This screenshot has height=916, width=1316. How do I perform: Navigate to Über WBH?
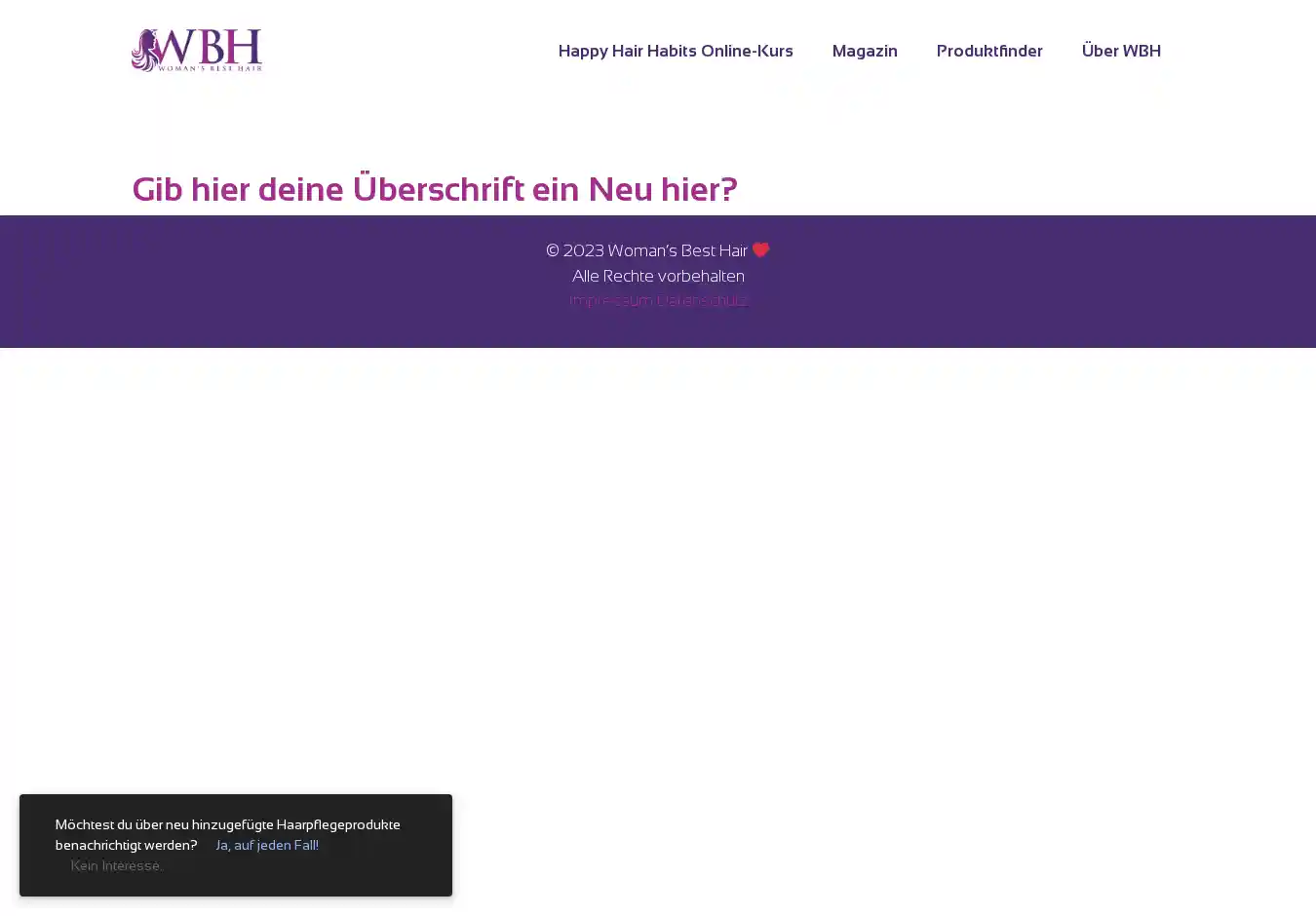(1120, 51)
